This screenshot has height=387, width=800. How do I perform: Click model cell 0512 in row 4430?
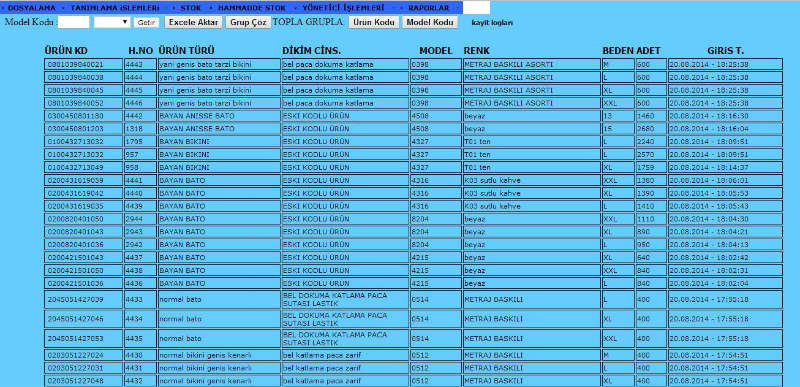pos(436,355)
